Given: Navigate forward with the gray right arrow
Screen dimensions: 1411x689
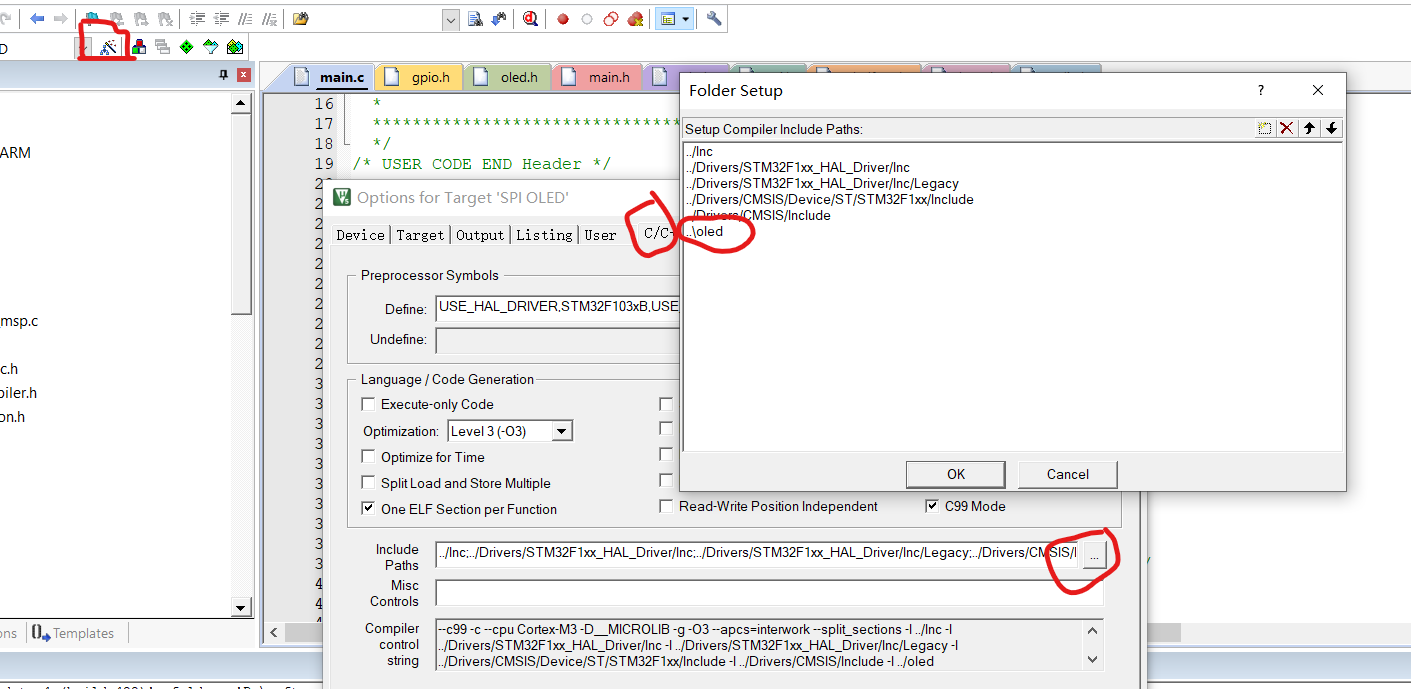Looking at the screenshot, I should [x=60, y=19].
